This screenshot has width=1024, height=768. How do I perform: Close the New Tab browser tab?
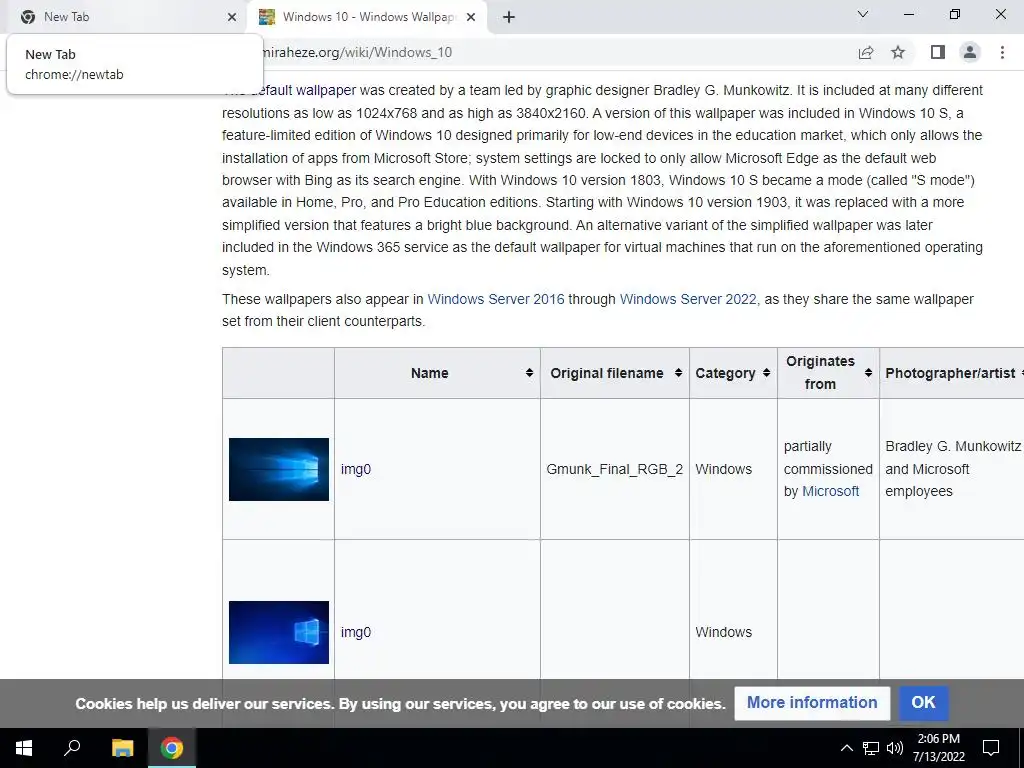tap(232, 17)
